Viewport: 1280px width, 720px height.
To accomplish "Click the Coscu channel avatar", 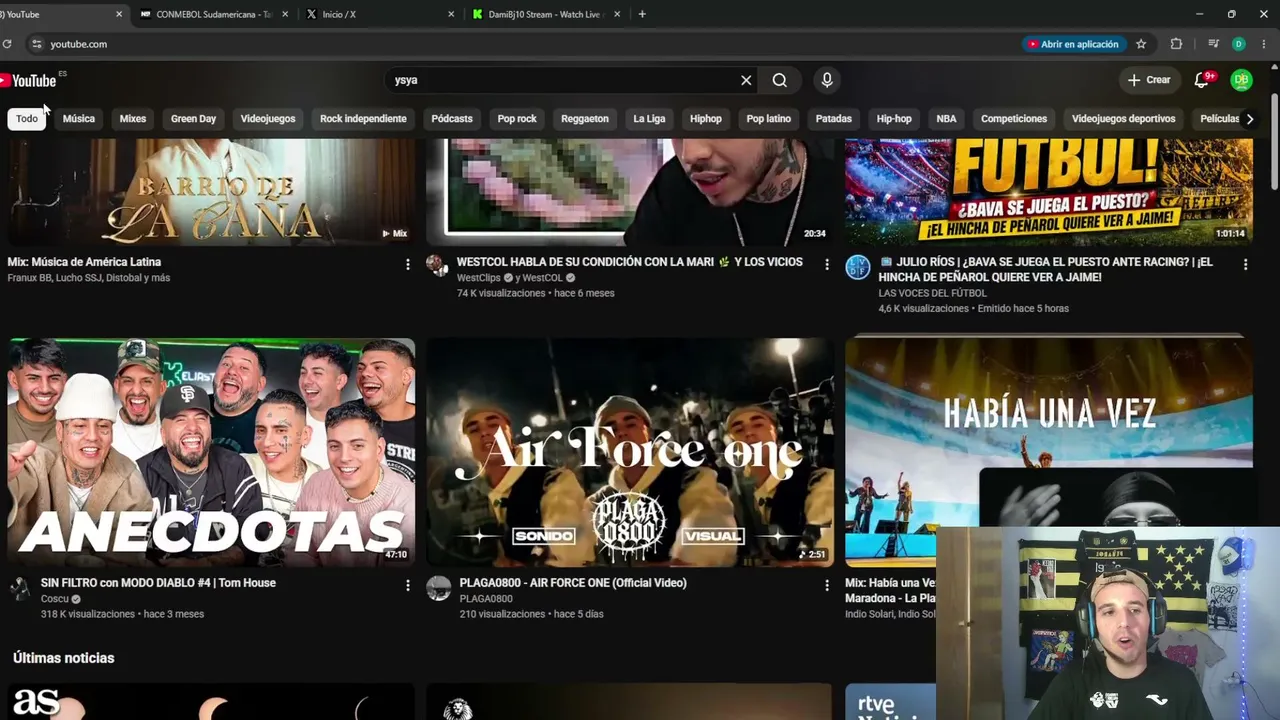I will click(20, 587).
